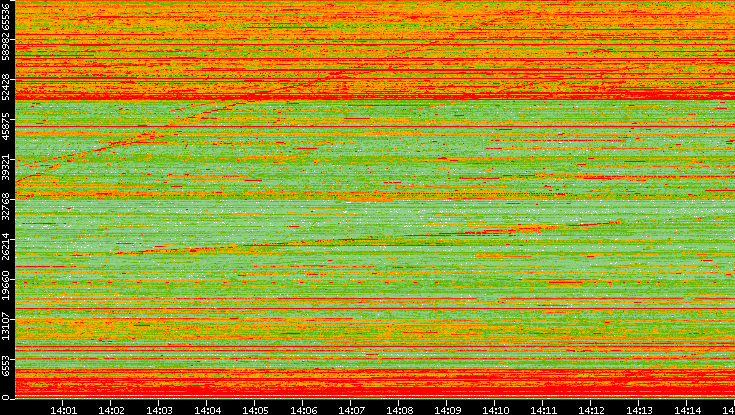The height and width of the screenshot is (415, 735).
Task: Click the 0 value on vertical axis
Action: click(x=5, y=398)
